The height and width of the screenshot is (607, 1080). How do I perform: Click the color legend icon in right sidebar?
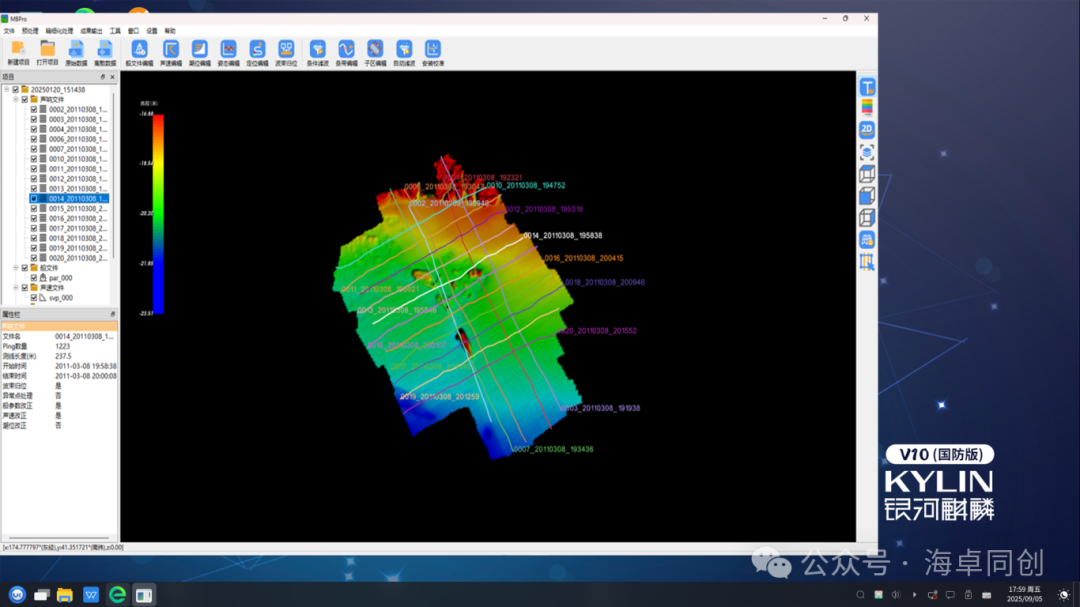(867, 107)
